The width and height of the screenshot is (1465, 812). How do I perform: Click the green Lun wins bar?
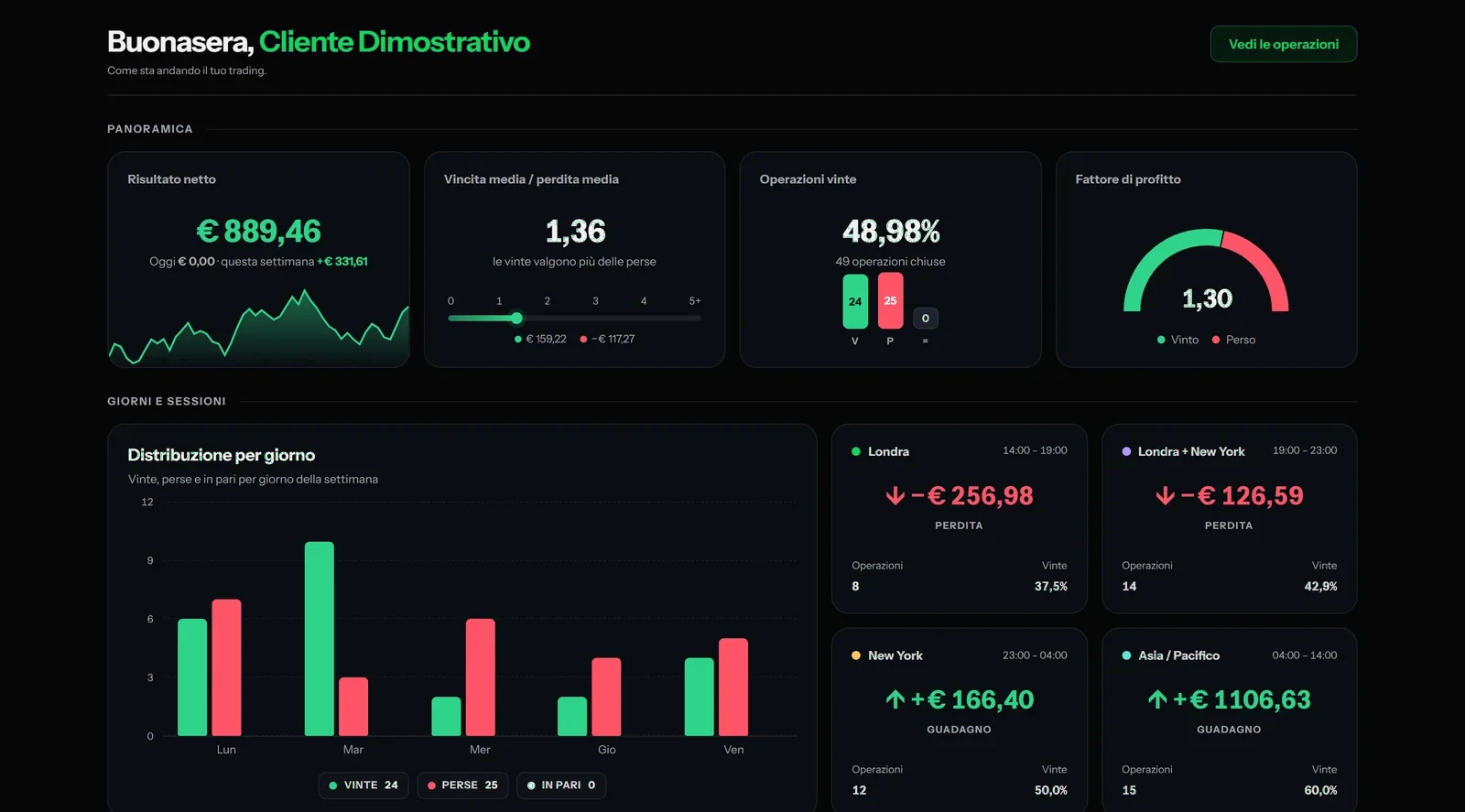coord(192,677)
